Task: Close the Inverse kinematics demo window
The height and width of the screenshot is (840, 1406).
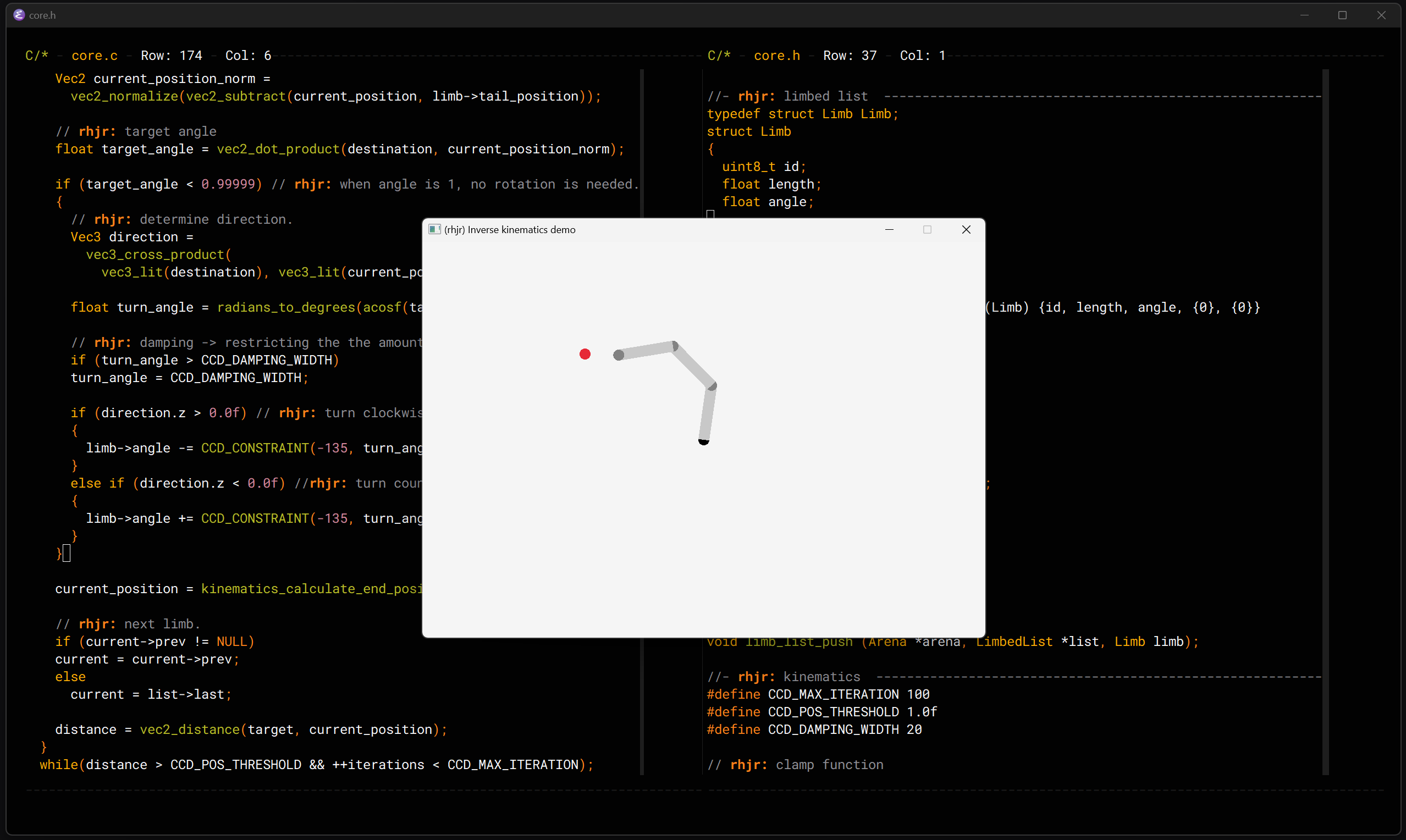Action: point(966,229)
